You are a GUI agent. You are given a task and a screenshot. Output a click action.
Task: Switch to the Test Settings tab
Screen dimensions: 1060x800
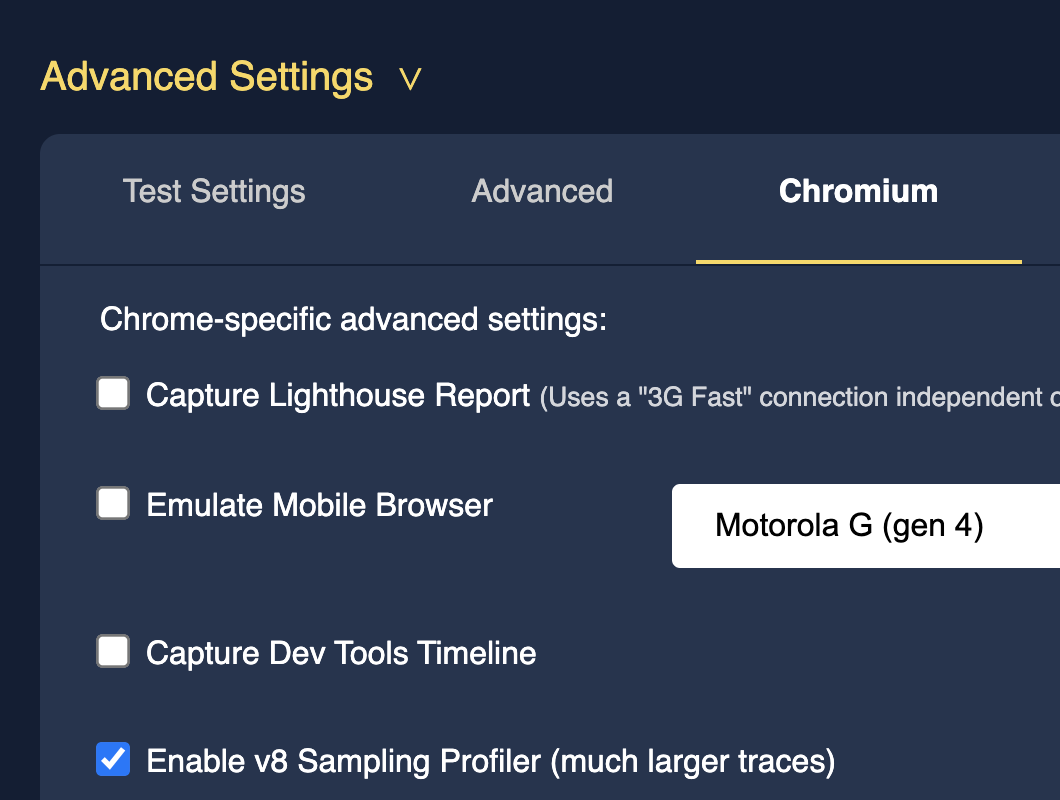pyautogui.click(x=214, y=191)
